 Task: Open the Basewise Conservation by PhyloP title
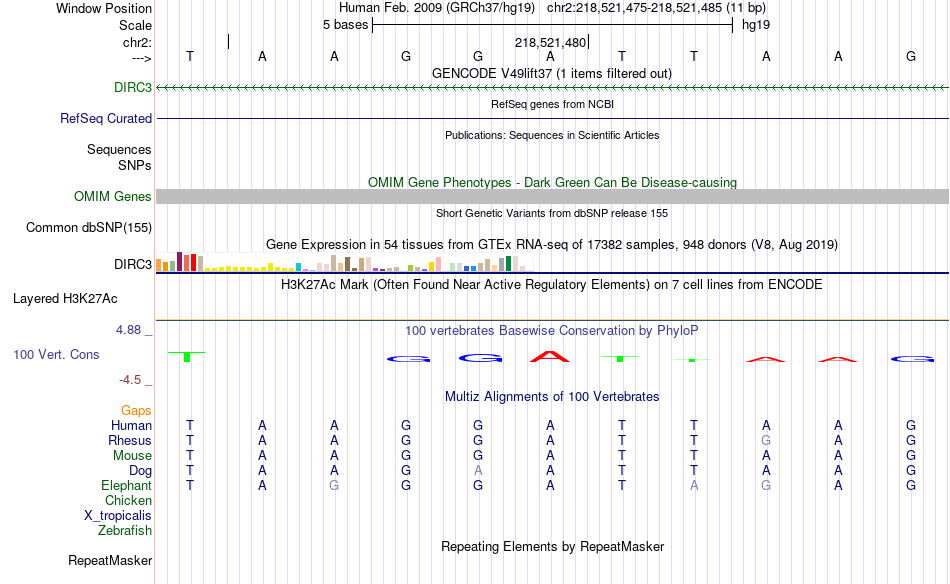click(x=552, y=330)
